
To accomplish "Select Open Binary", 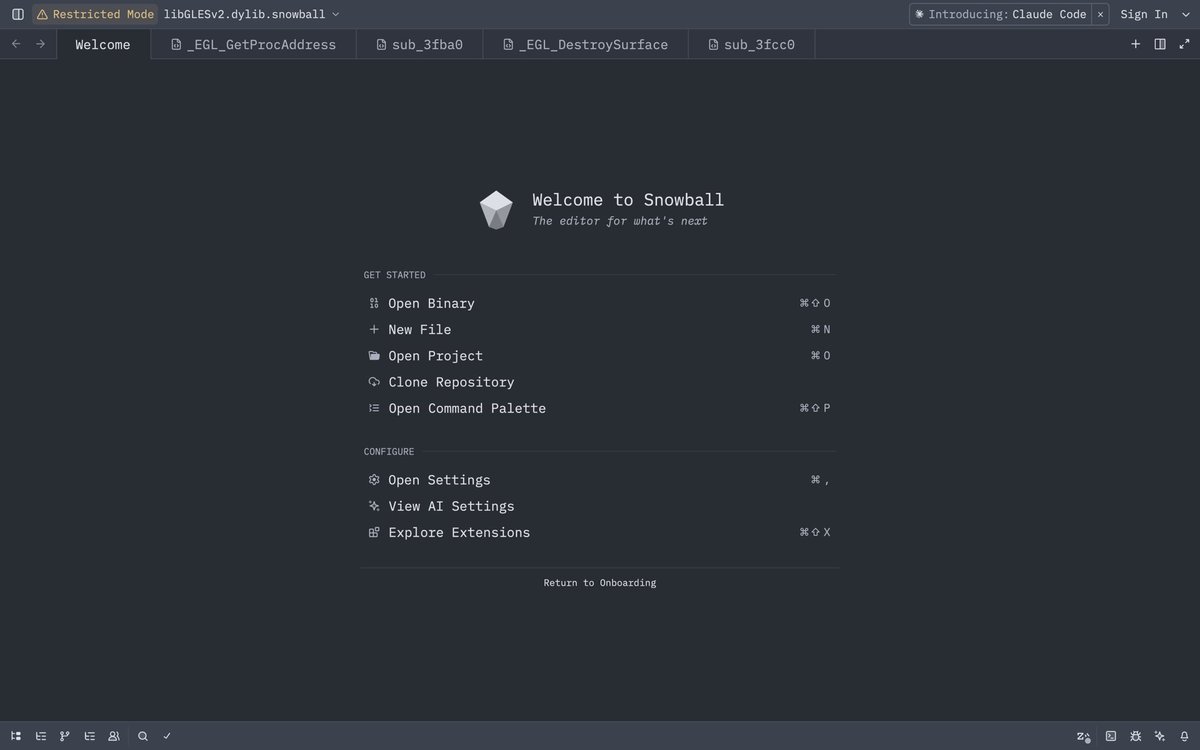I will 600,303.
